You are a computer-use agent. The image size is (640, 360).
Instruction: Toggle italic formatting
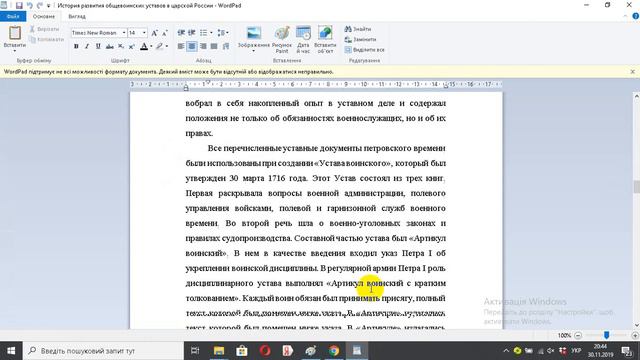click(x=87, y=47)
